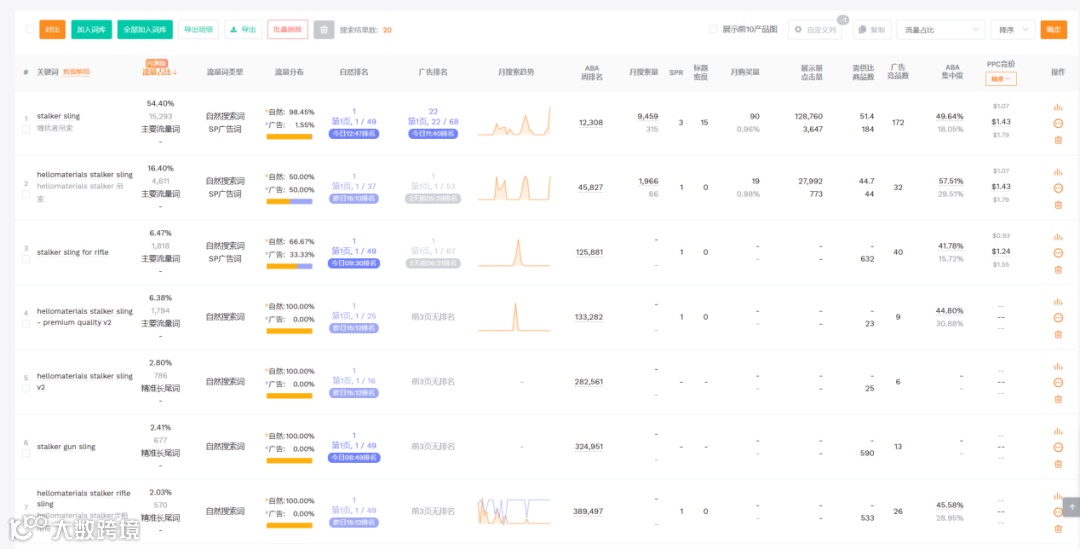The height and width of the screenshot is (549, 1080).
Task: Open trend sparkline for hellomaterials stalker sling
Action: tap(514, 187)
